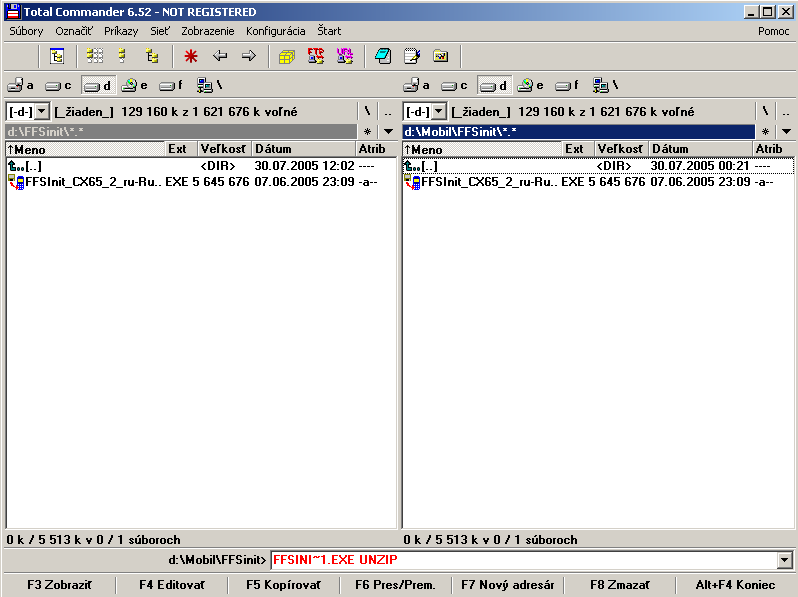Open the notepad toolbar icon
The height and width of the screenshot is (597, 798).
point(412,56)
